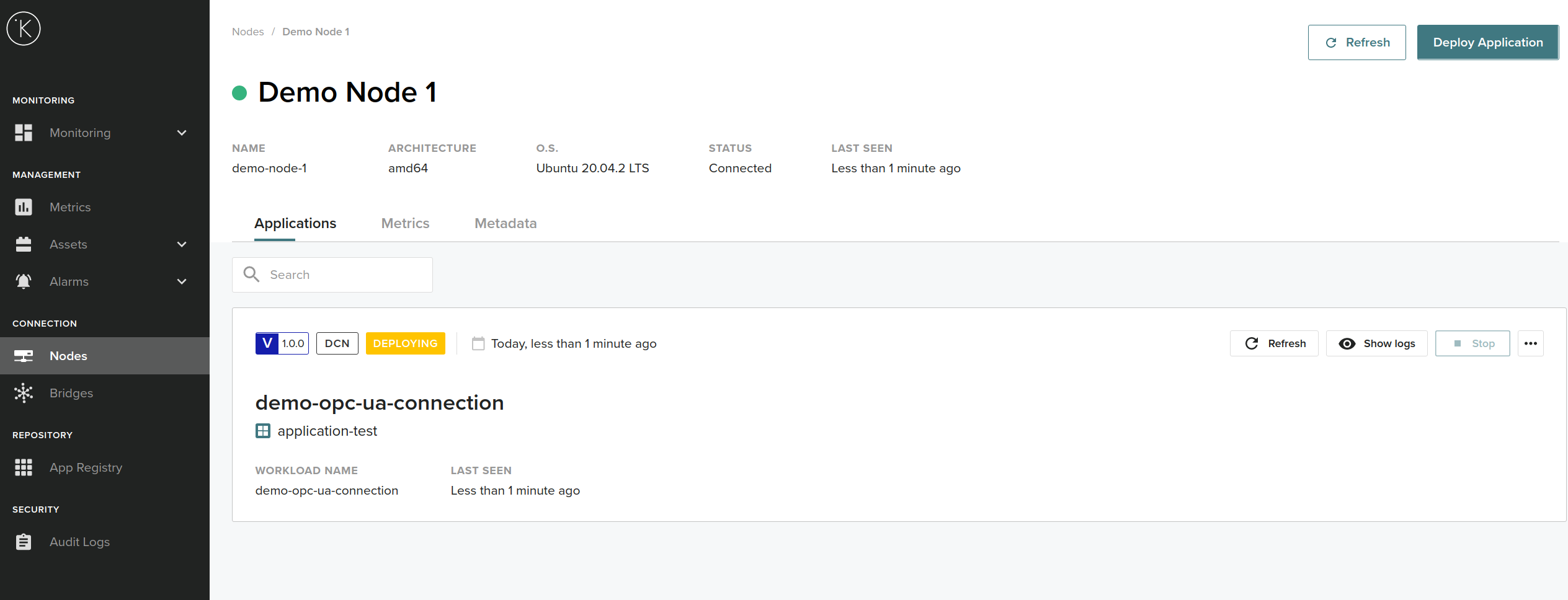Switch to the Metadata tab
1568x600 pixels.
[x=506, y=223]
